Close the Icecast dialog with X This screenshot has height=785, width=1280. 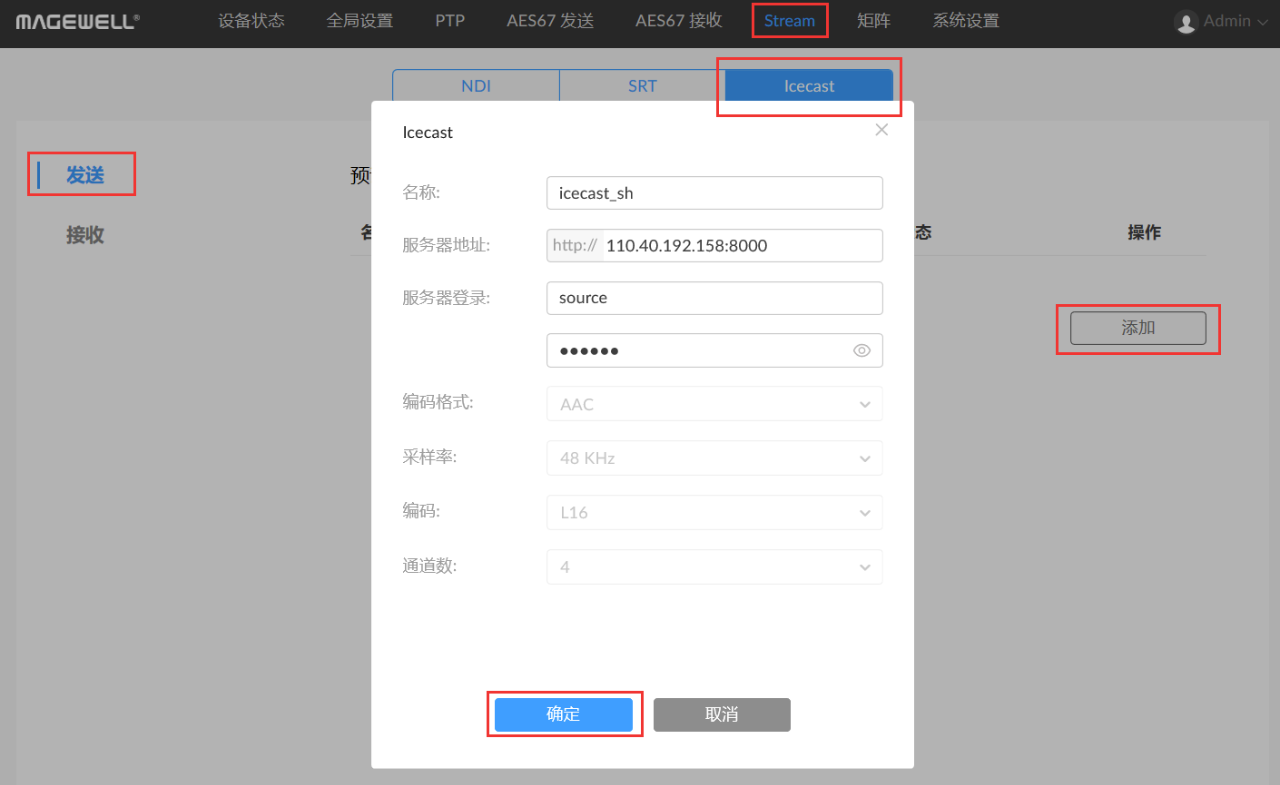(881, 130)
